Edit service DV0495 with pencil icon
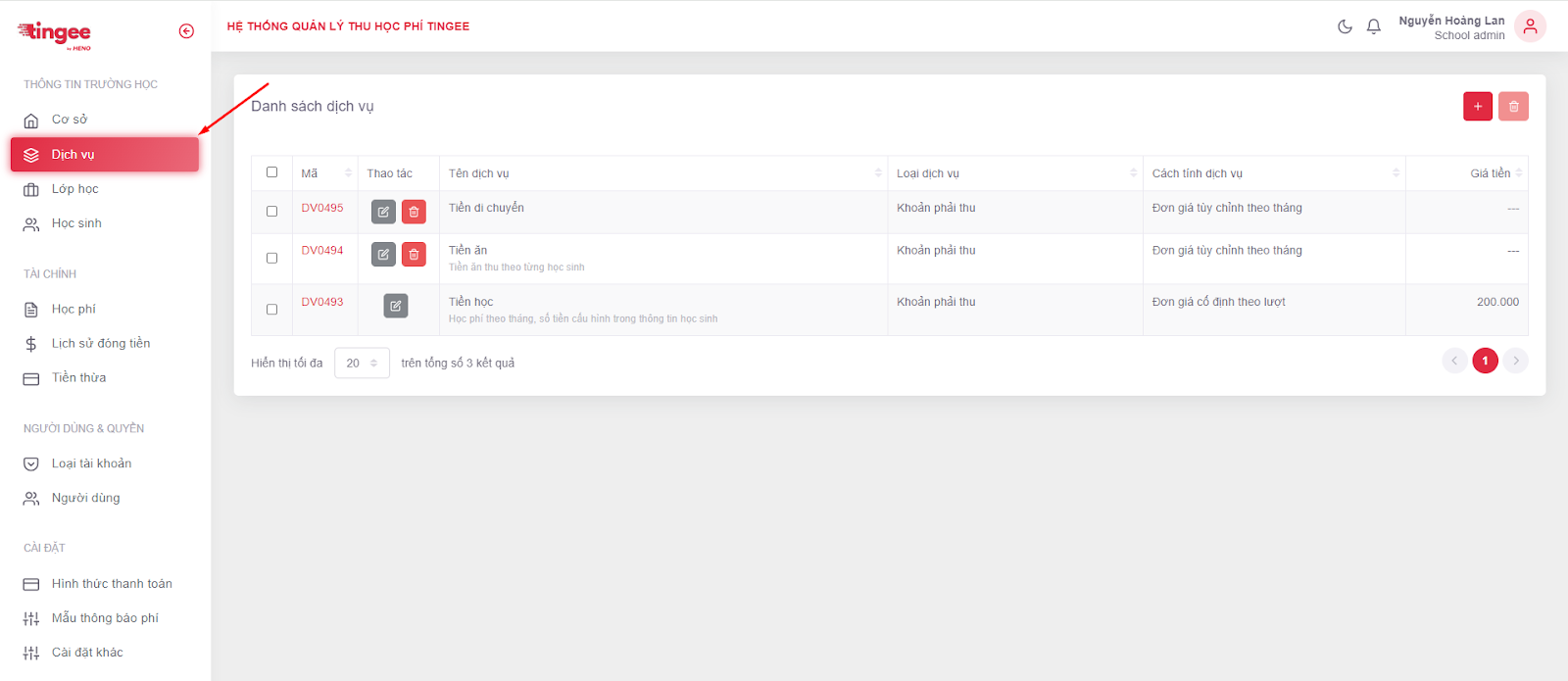1568x681 pixels. (x=383, y=212)
